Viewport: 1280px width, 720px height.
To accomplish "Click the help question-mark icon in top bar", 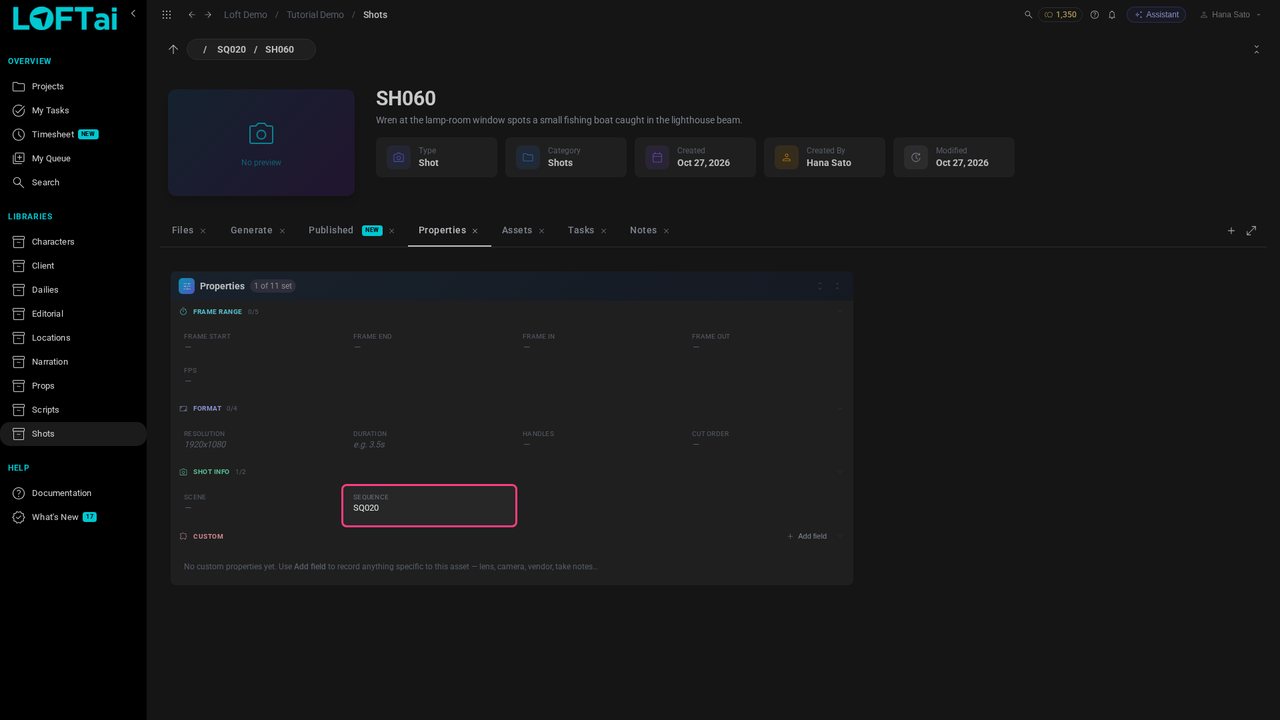I will click(x=1094, y=15).
